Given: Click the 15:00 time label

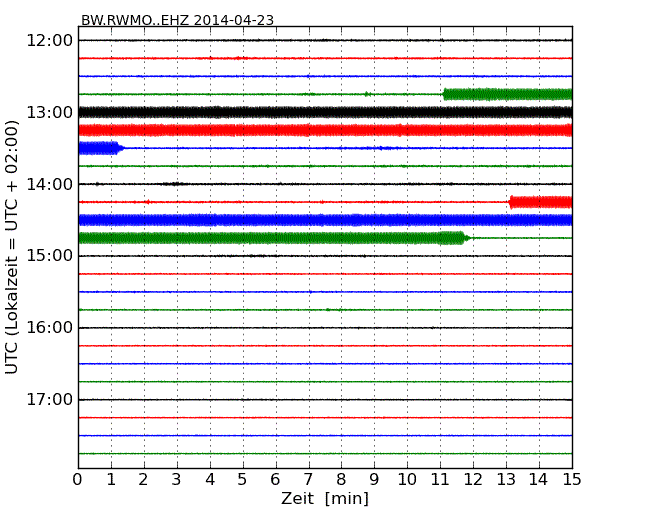Looking at the screenshot, I should point(50,255).
